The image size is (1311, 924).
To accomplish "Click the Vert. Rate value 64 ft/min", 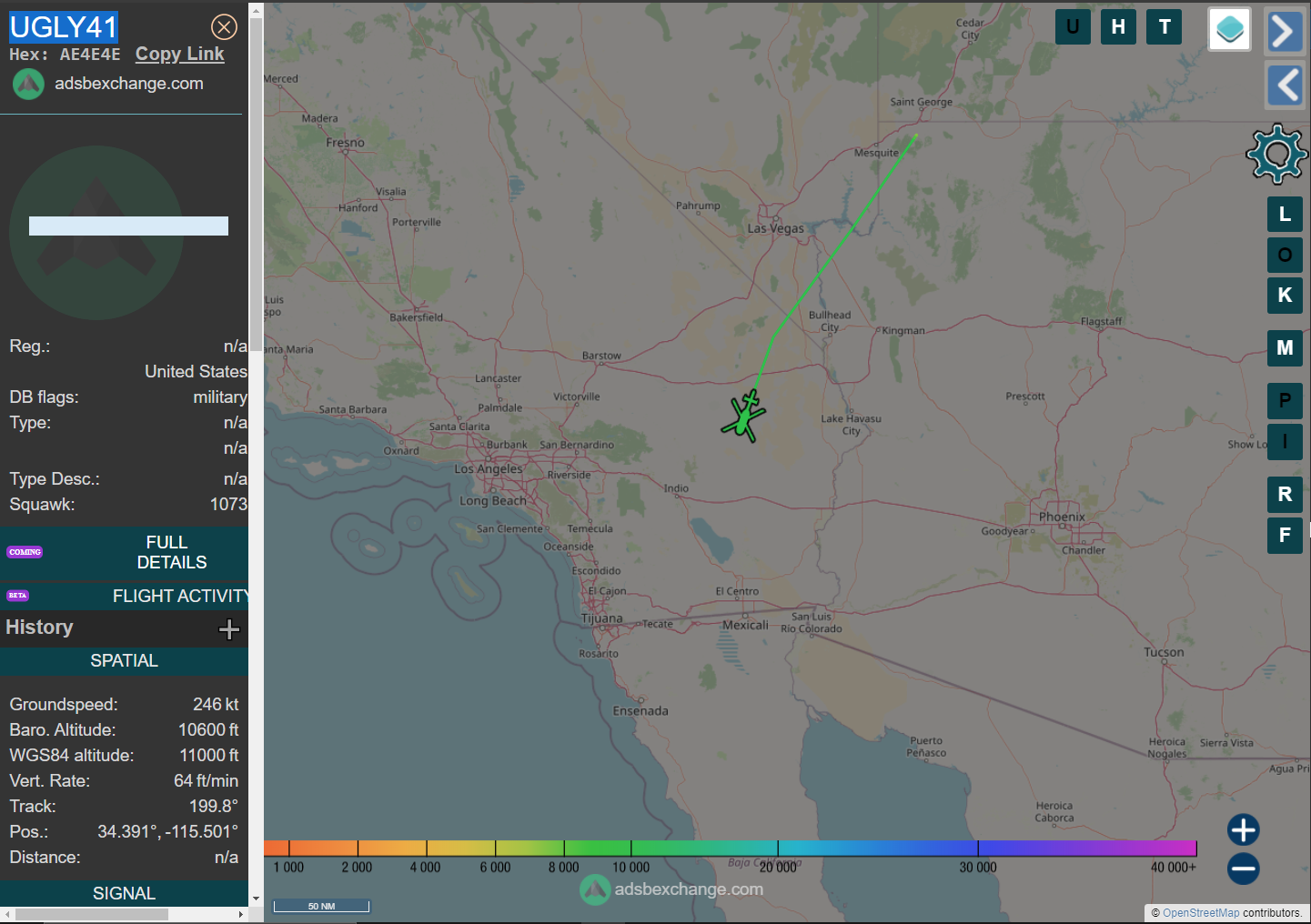I will [206, 781].
